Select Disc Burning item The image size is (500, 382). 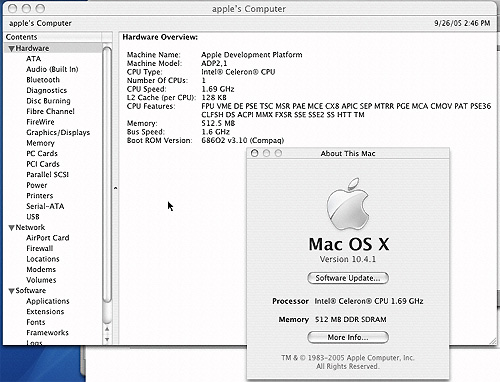(48, 101)
